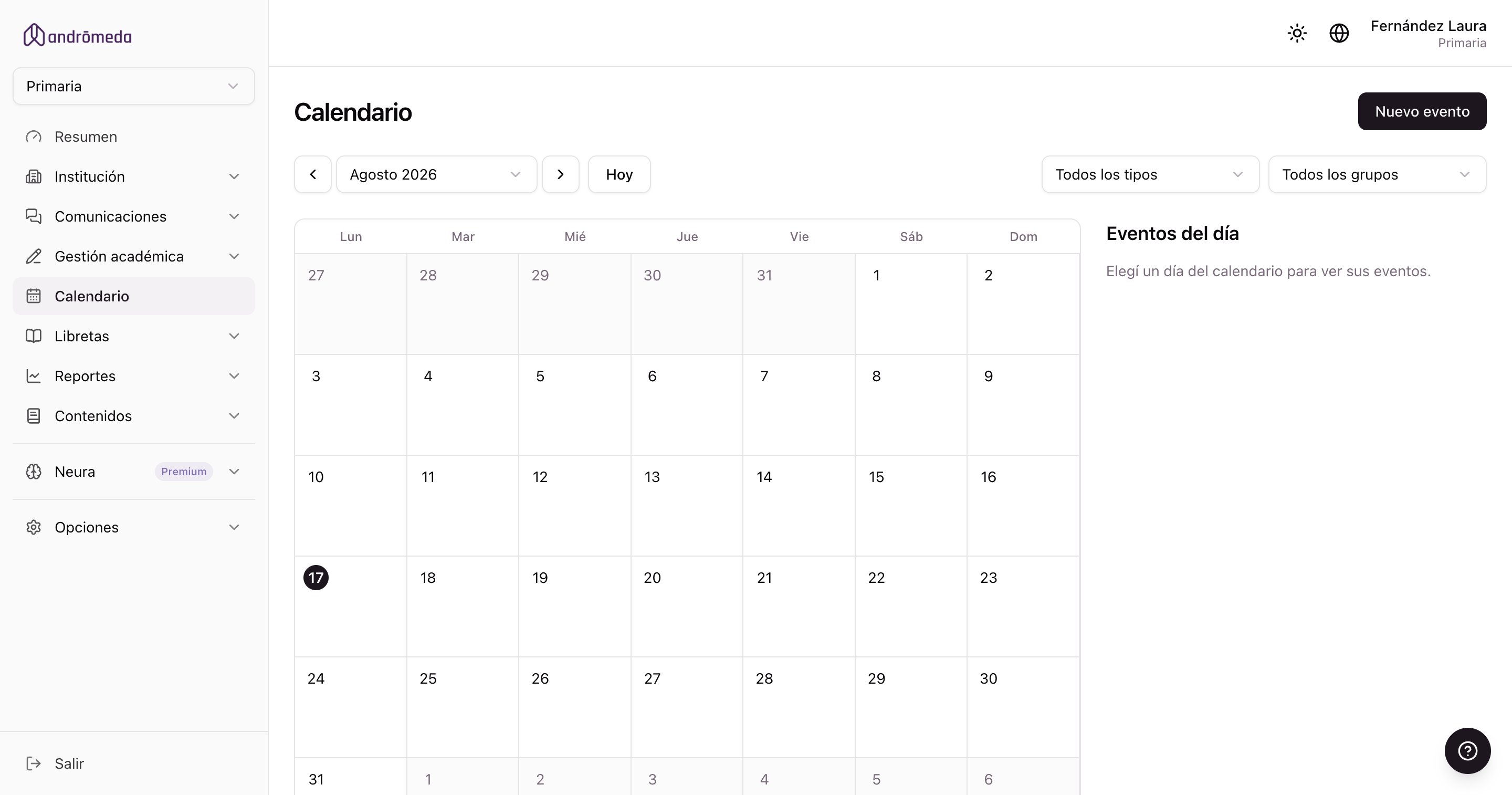Select day 10 in the Monday column
1512x795 pixels.
[x=350, y=506]
